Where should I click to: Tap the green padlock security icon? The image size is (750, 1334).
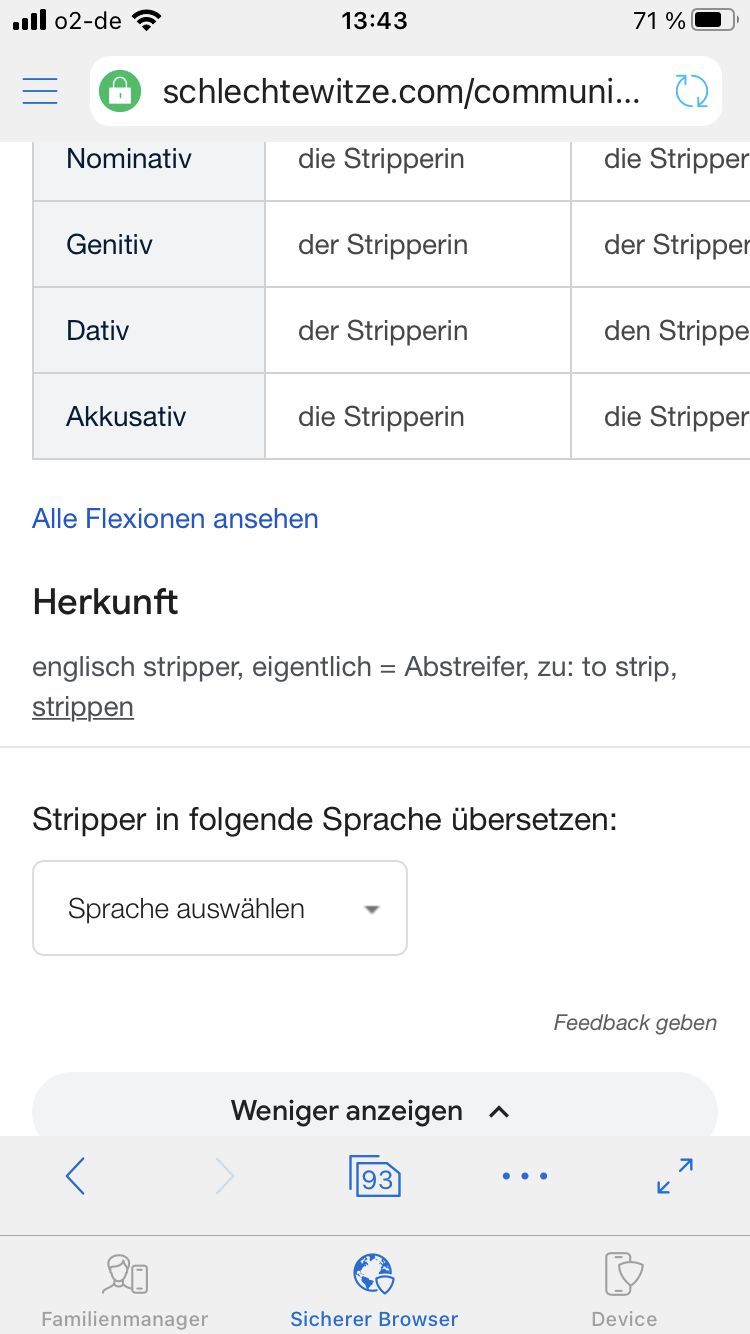pyautogui.click(x=119, y=92)
